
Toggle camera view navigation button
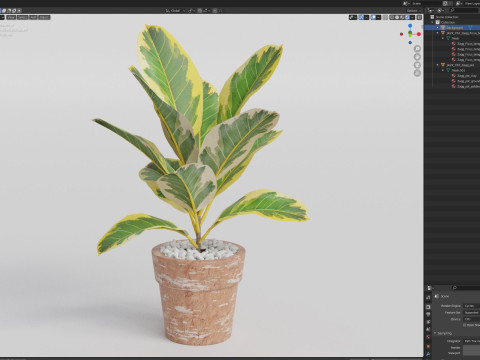coord(417,65)
